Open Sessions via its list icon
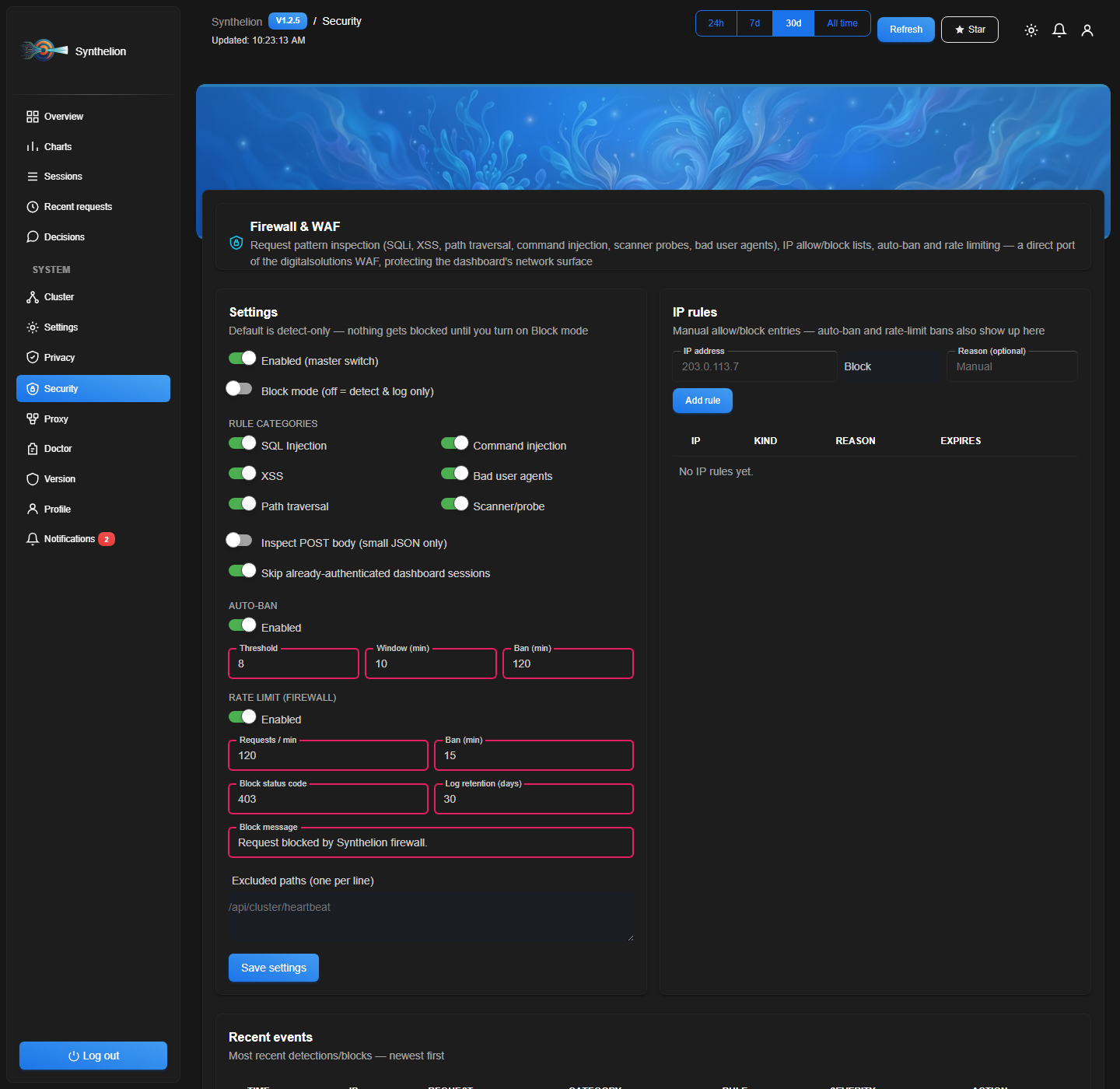Viewport: 1120px width, 1089px height. (33, 177)
